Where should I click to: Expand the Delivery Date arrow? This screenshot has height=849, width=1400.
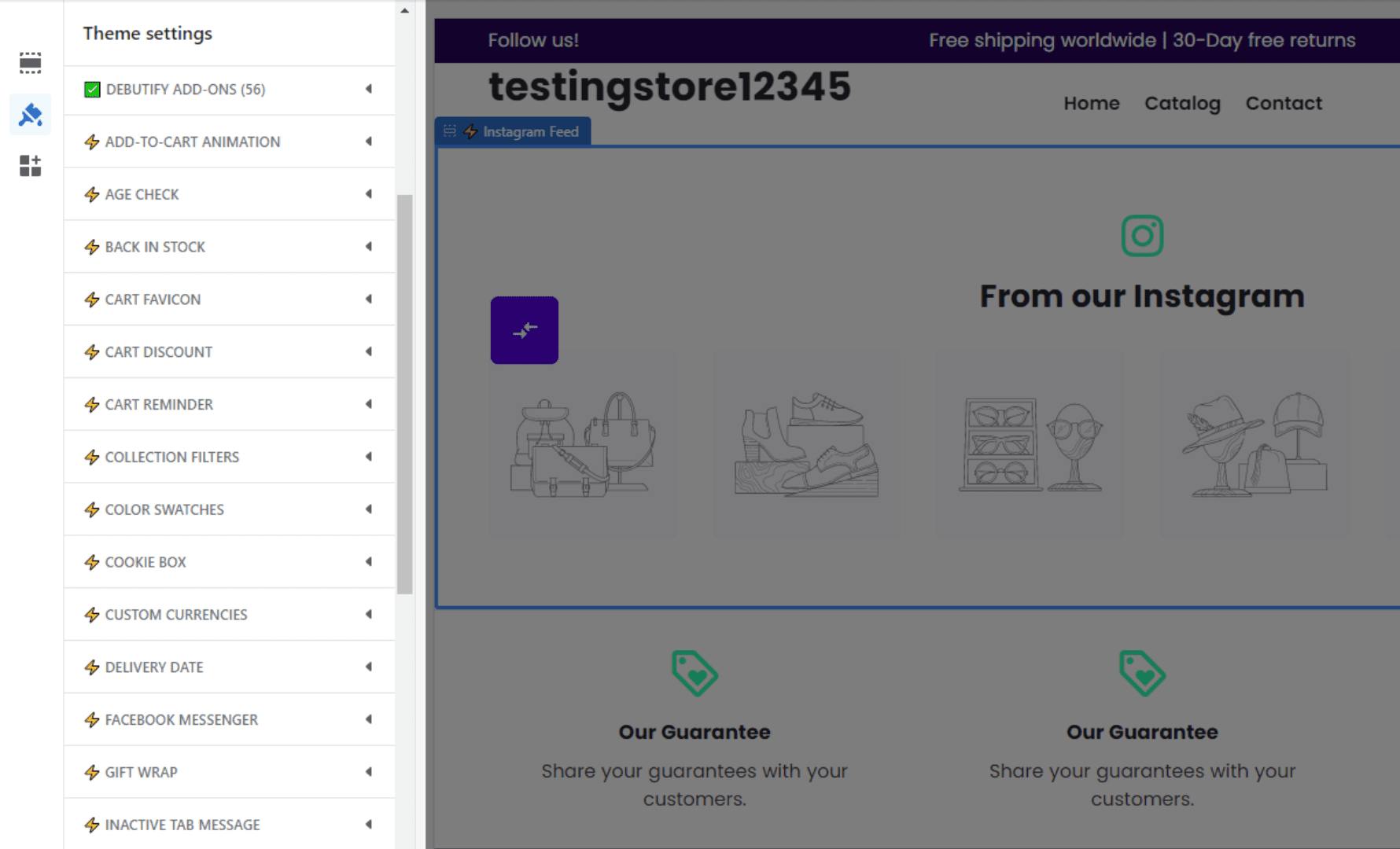[x=368, y=667]
